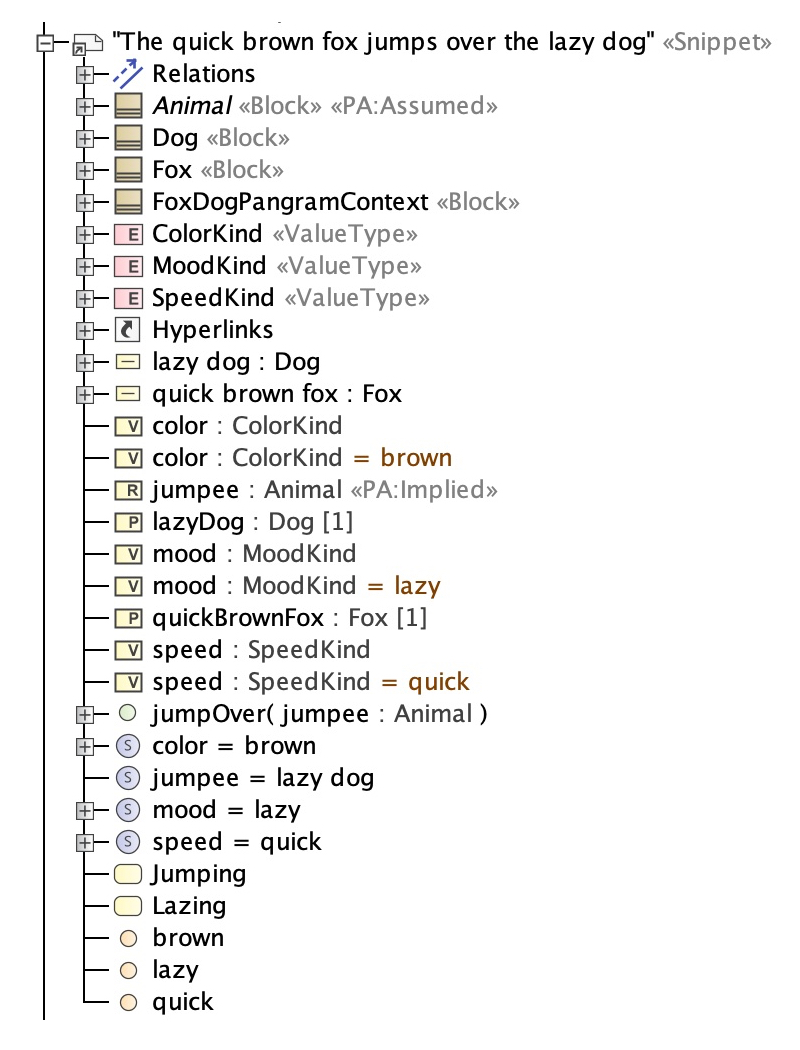Click the Hyperlinks shortcut arrow icon
Screen dimensions: 800x1050
coord(127,330)
